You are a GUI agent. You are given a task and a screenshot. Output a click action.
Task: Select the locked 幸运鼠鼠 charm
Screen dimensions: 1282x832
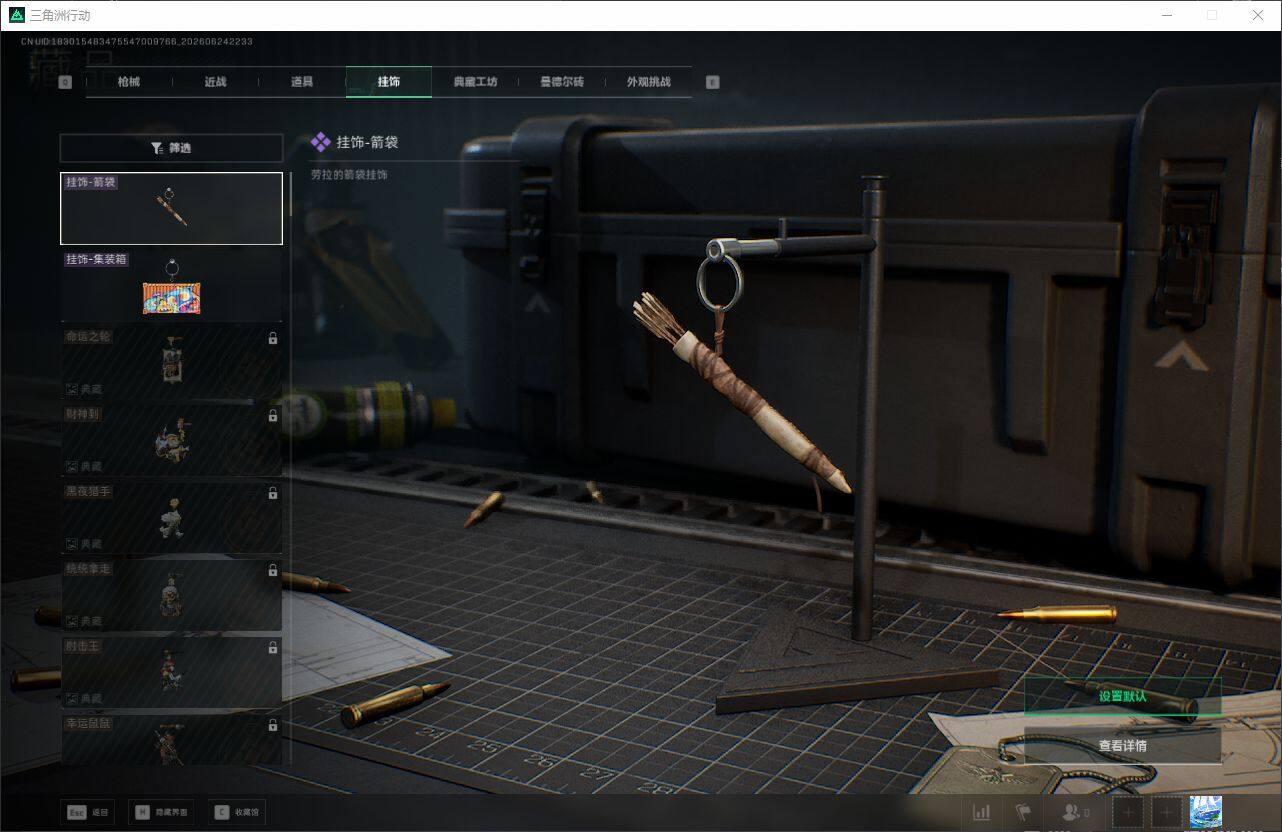(171, 739)
